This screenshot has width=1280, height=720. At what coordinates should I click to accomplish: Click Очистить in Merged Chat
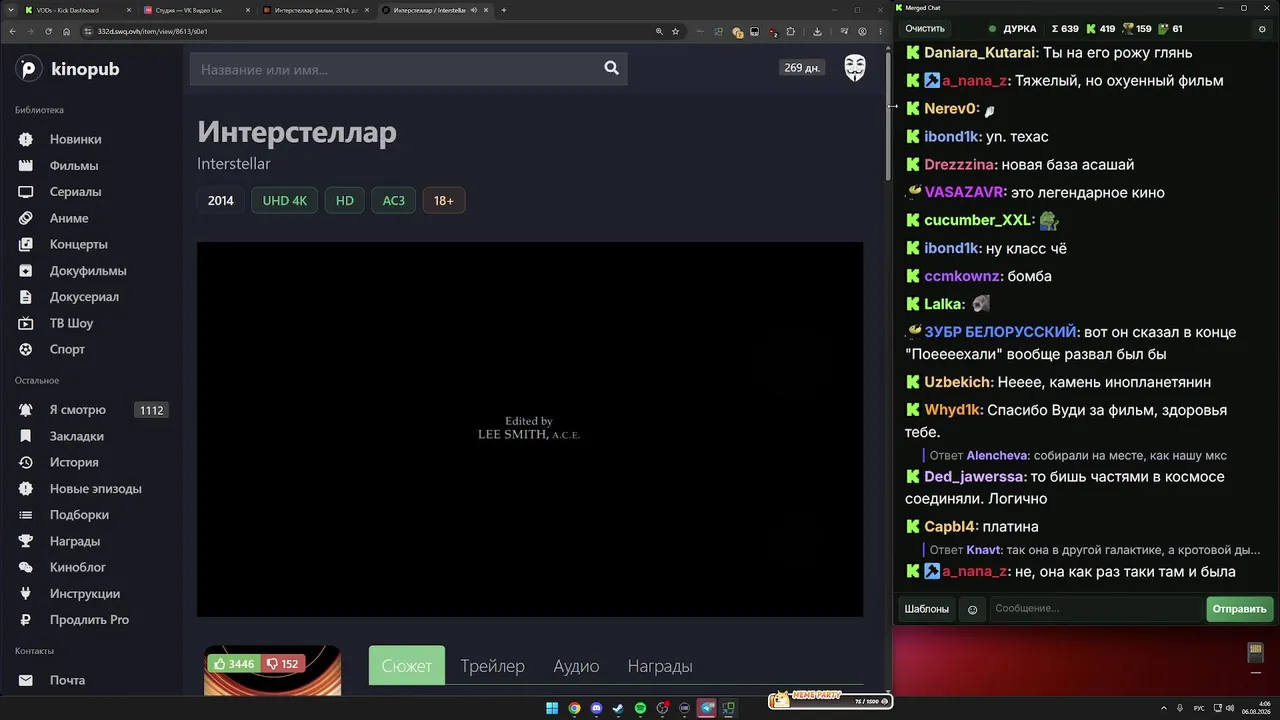925,29
